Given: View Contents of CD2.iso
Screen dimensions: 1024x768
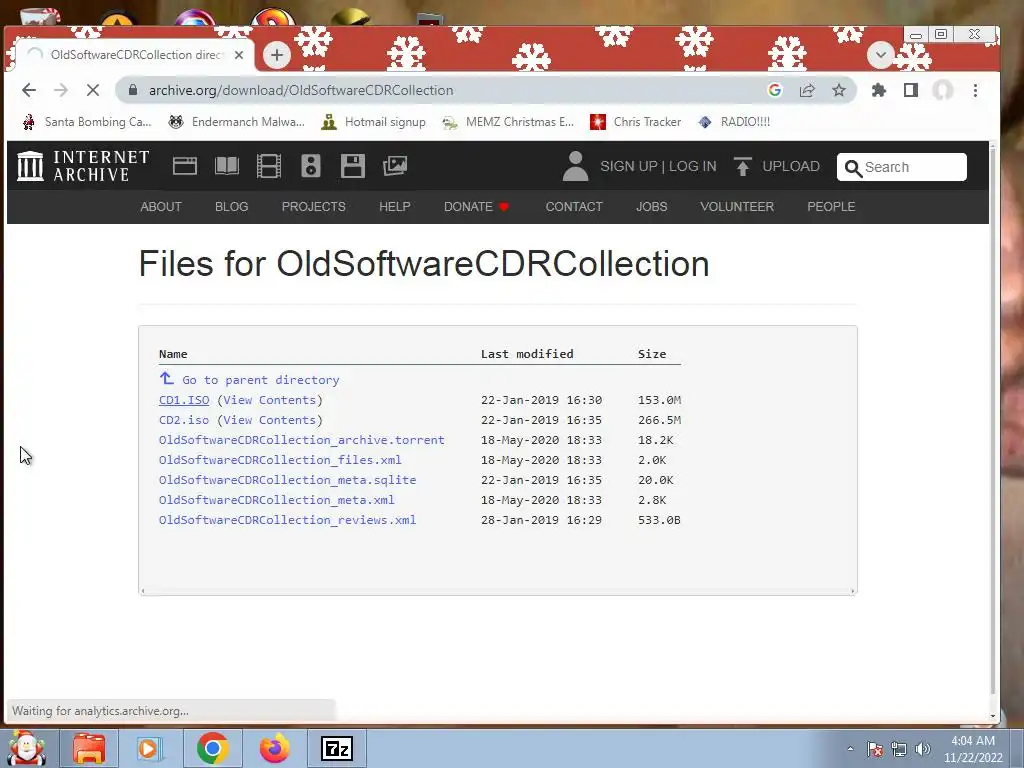Looking at the screenshot, I should 270,420.
